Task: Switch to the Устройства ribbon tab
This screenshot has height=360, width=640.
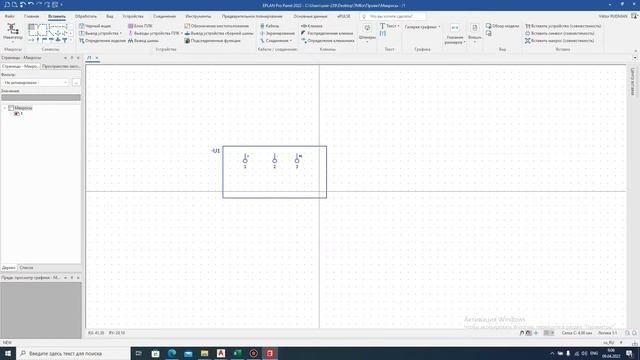Action: [133, 16]
